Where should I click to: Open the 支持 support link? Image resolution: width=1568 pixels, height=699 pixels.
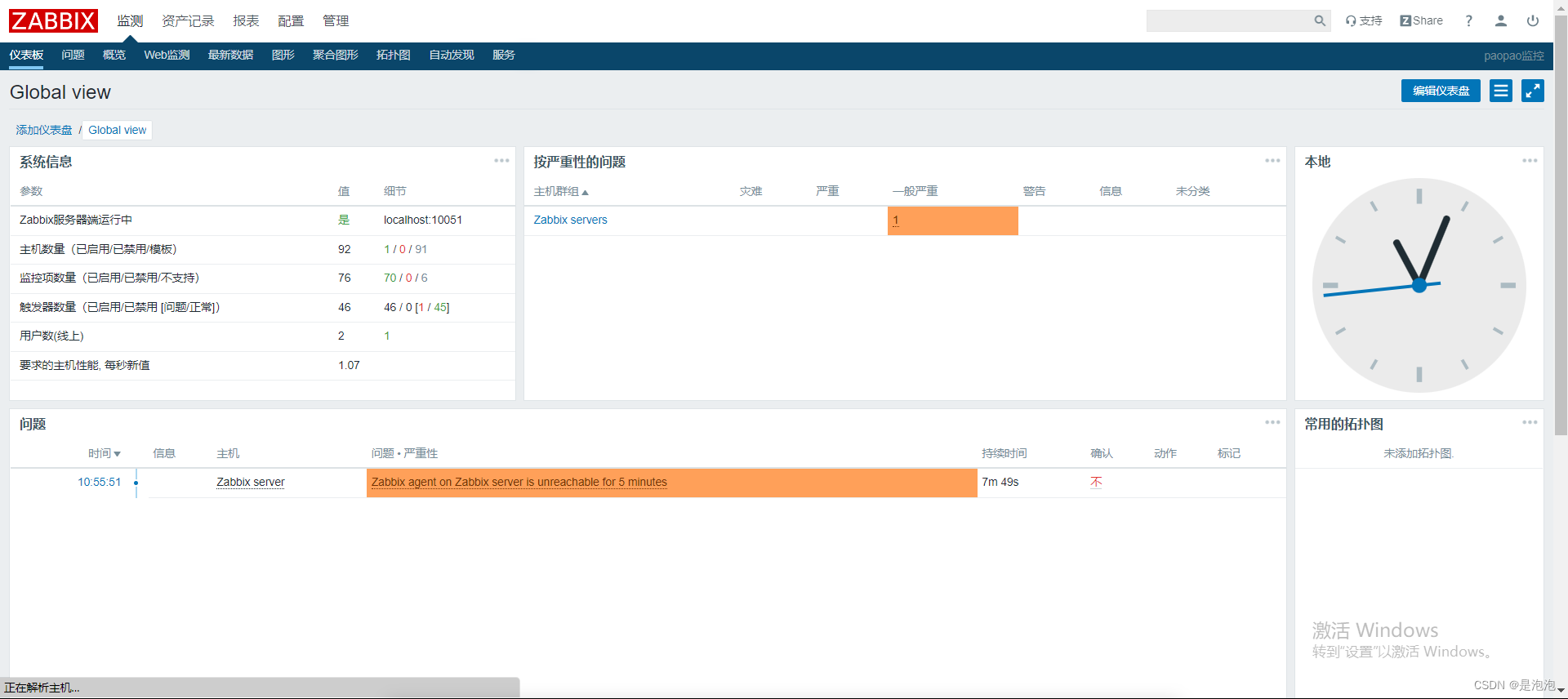pyautogui.click(x=1364, y=21)
